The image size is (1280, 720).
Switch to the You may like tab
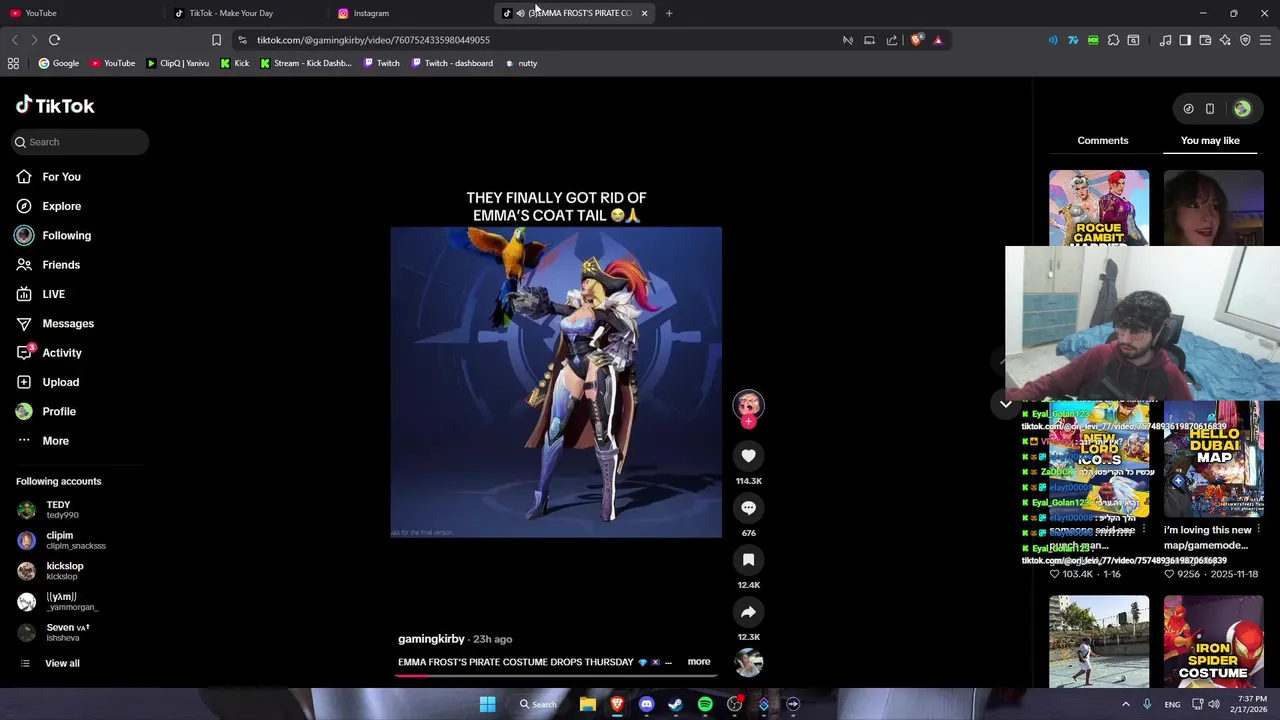[x=1210, y=141]
